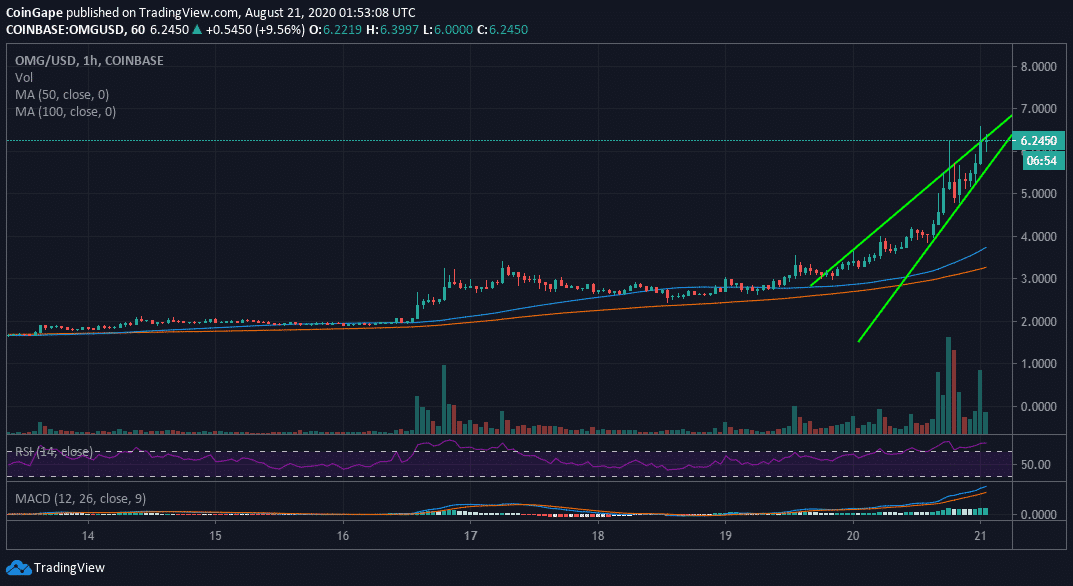Click the tallest volume bar
1073x586 pixels.
[946, 385]
